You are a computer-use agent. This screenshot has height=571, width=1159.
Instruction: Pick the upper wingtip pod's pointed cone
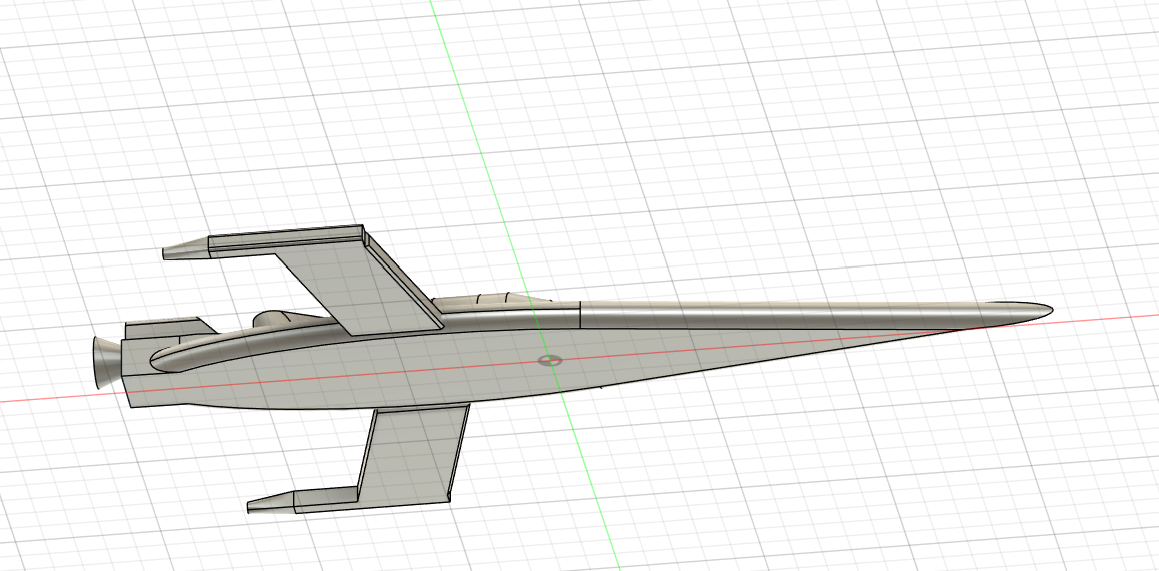pyautogui.click(x=186, y=249)
